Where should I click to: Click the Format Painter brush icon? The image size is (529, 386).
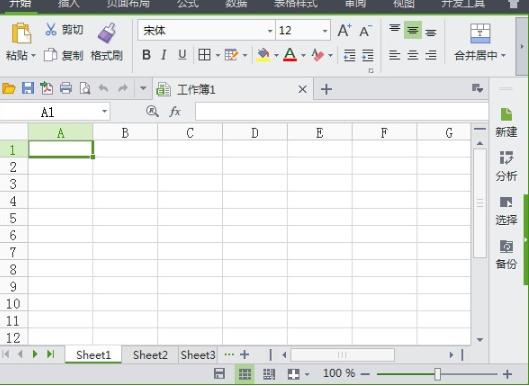click(x=107, y=33)
